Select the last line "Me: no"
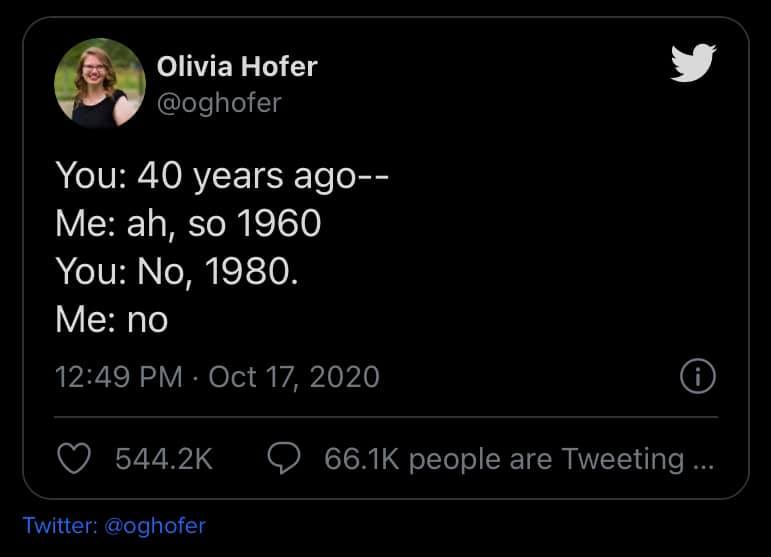771x557 pixels. (112, 320)
